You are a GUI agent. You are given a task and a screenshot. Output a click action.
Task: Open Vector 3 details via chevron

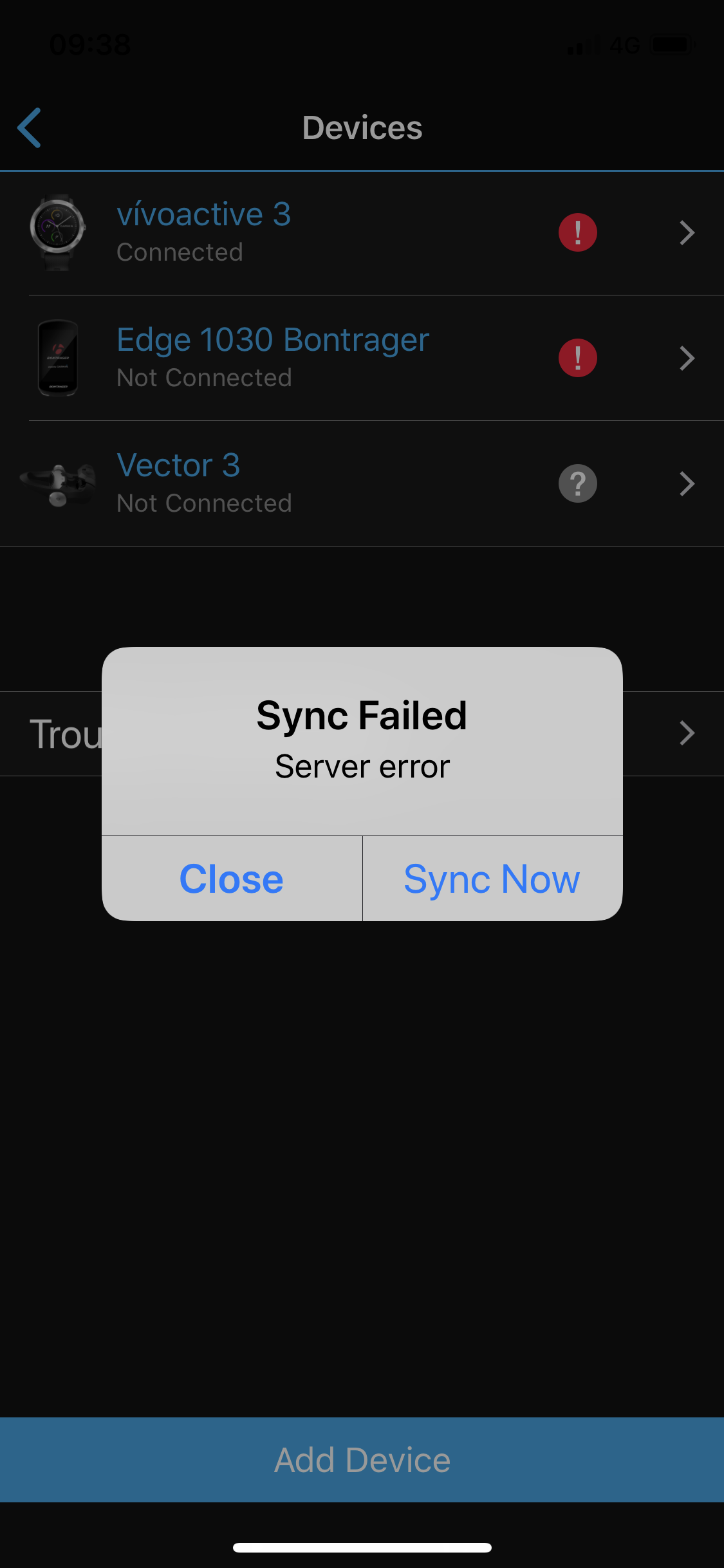687,483
